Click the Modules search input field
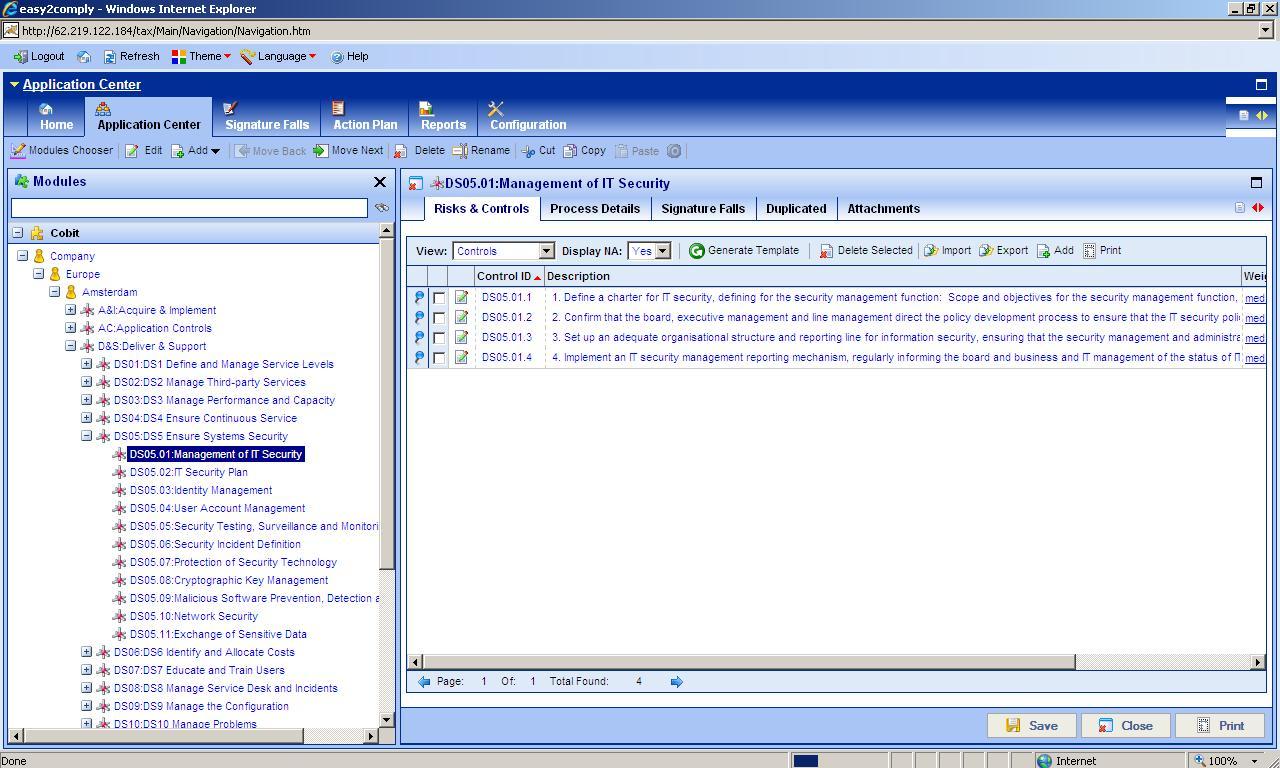This screenshot has width=1280, height=768. [189, 208]
